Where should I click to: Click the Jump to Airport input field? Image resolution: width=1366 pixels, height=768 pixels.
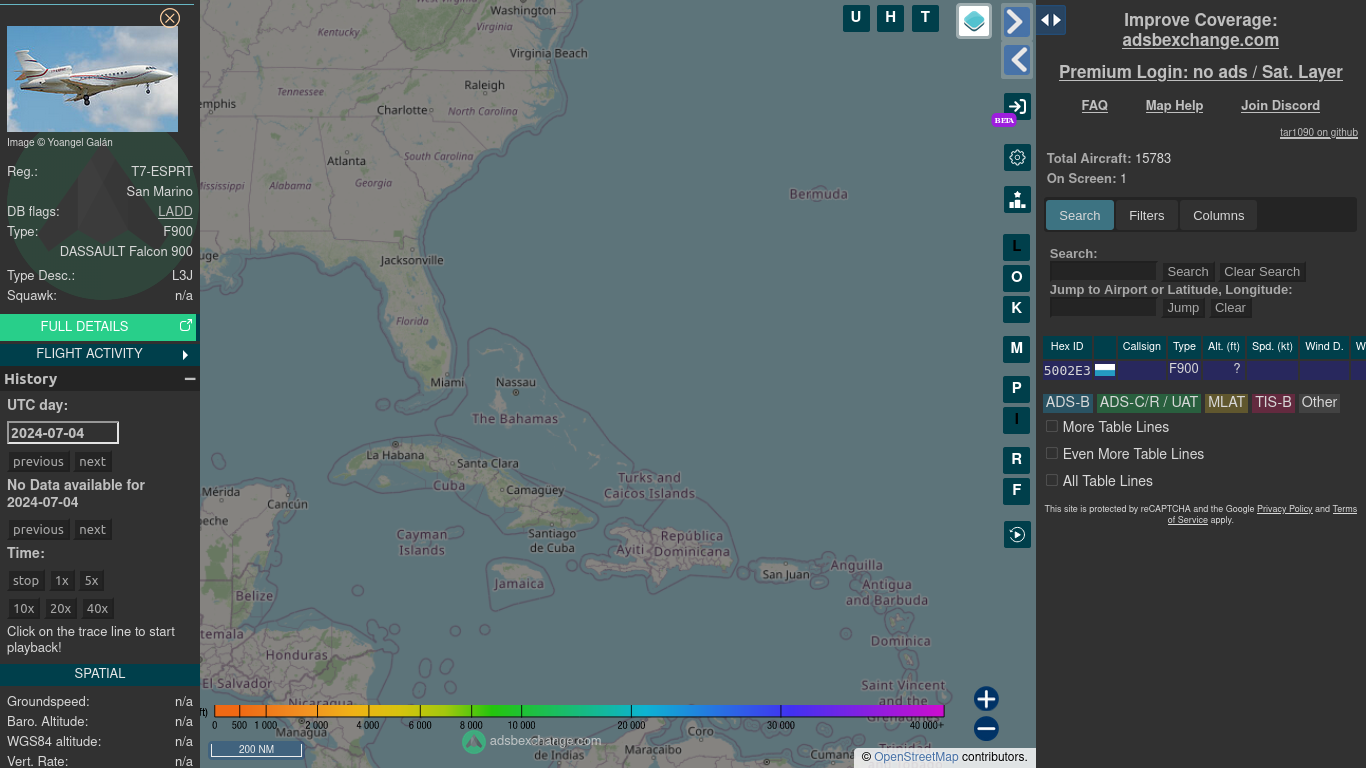pyautogui.click(x=1103, y=308)
